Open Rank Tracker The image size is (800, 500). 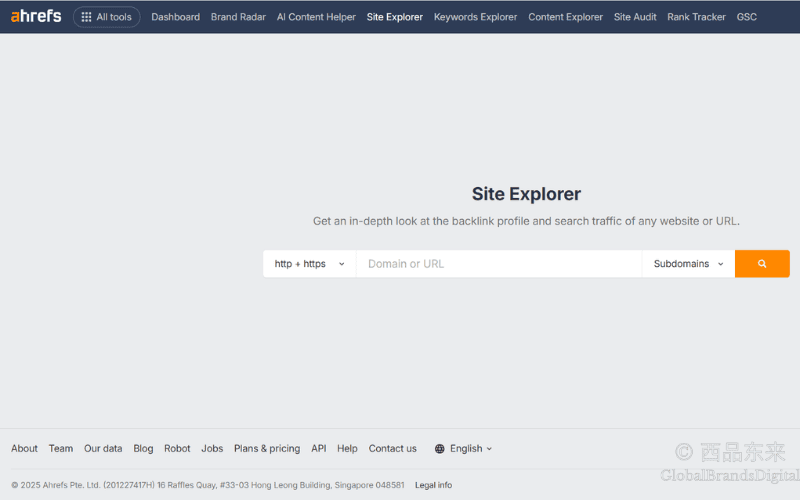696,17
